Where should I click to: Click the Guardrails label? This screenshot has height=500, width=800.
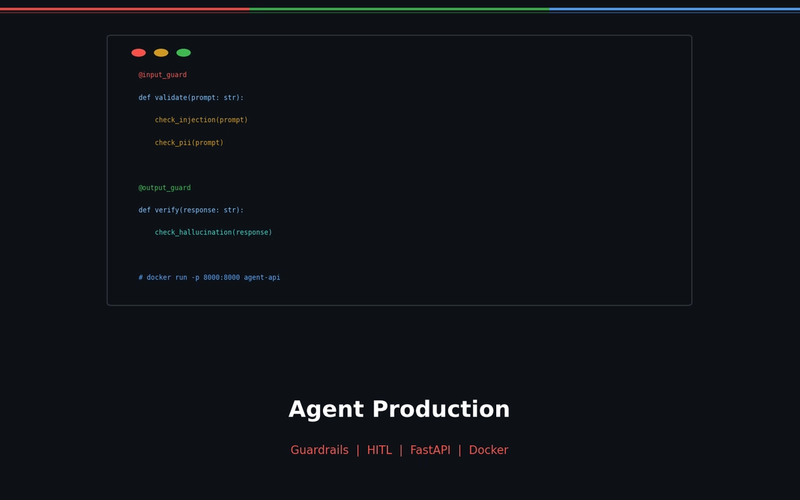(319, 450)
